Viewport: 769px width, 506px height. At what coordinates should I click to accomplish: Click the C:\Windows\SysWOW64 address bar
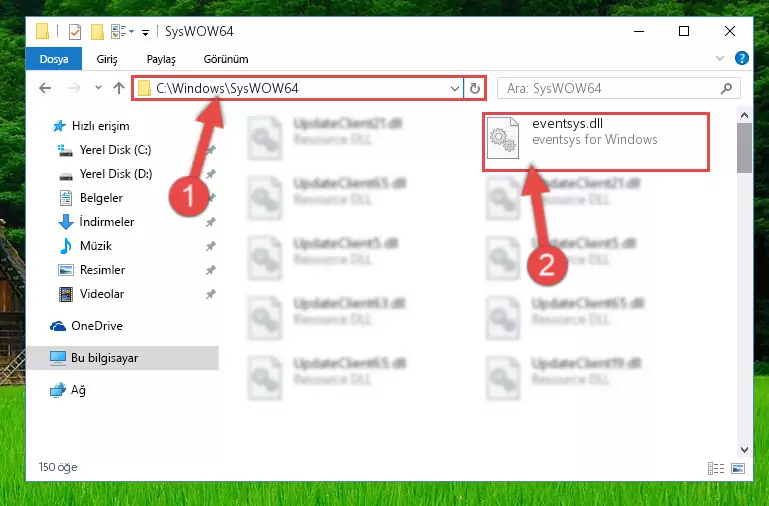pyautogui.click(x=298, y=88)
